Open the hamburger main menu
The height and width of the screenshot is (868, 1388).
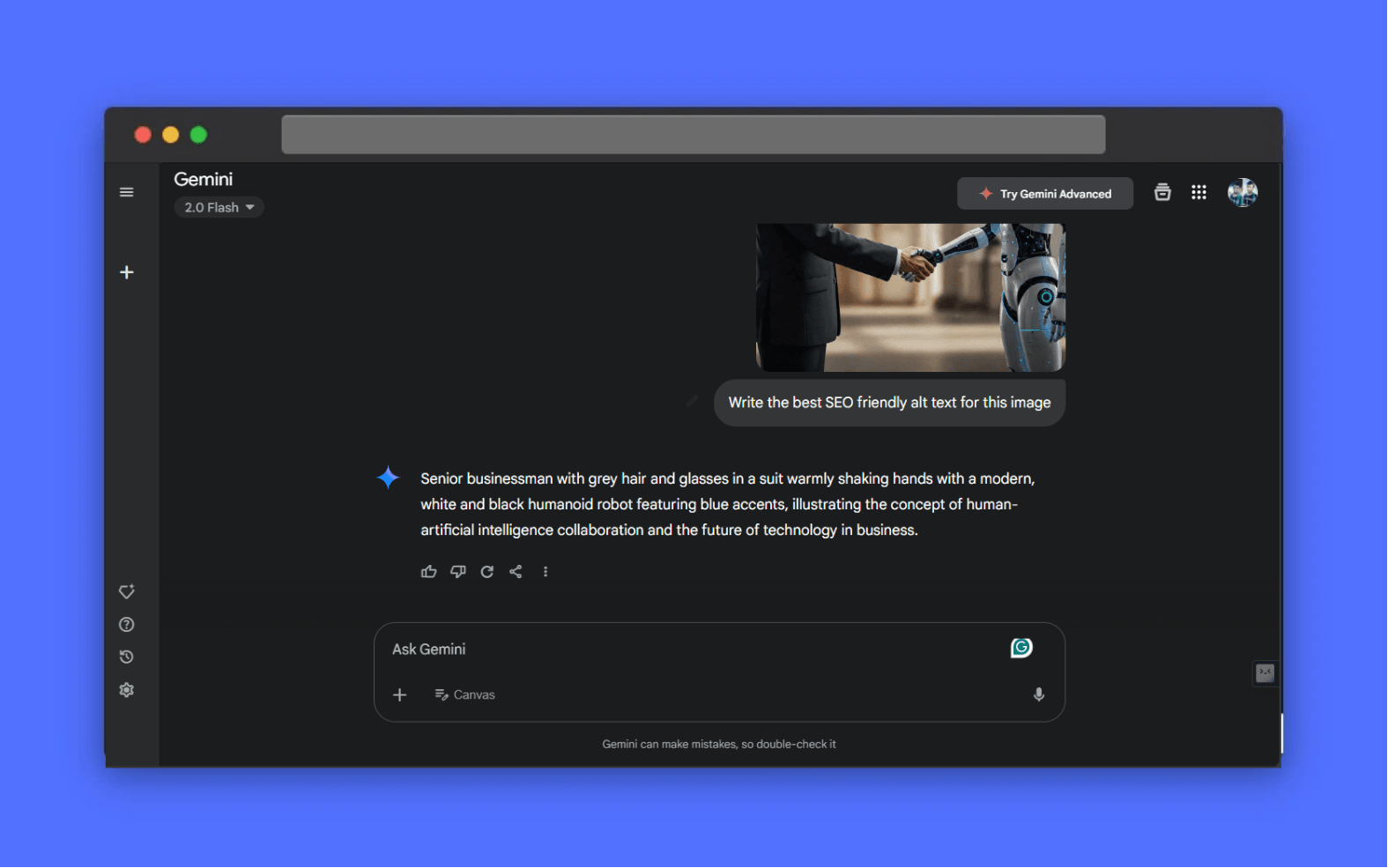(x=127, y=192)
